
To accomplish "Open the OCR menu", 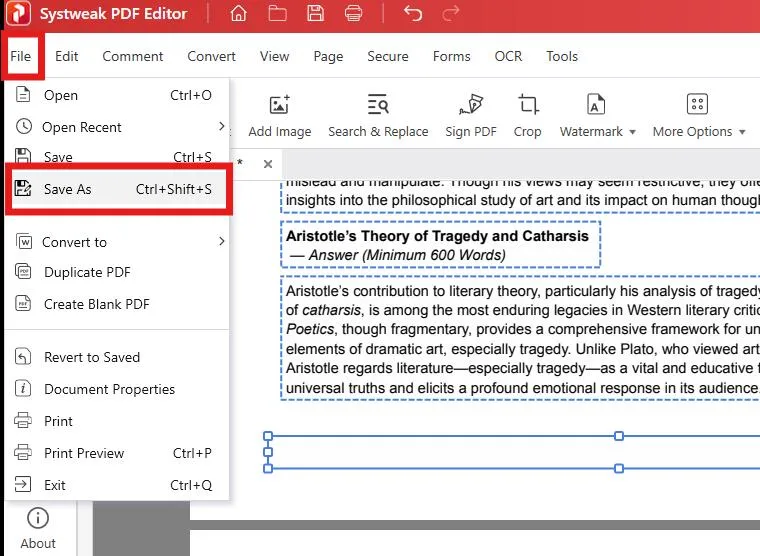I will click(508, 56).
